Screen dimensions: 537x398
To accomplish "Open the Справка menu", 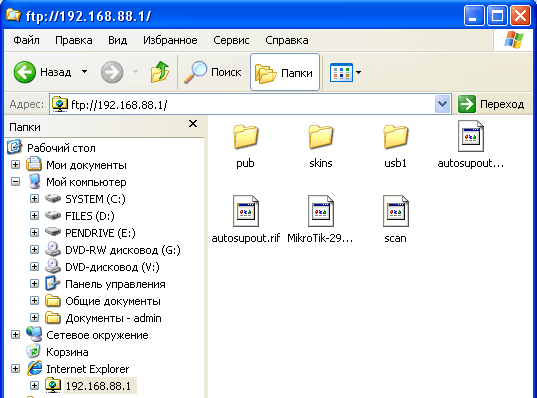I will (287, 40).
